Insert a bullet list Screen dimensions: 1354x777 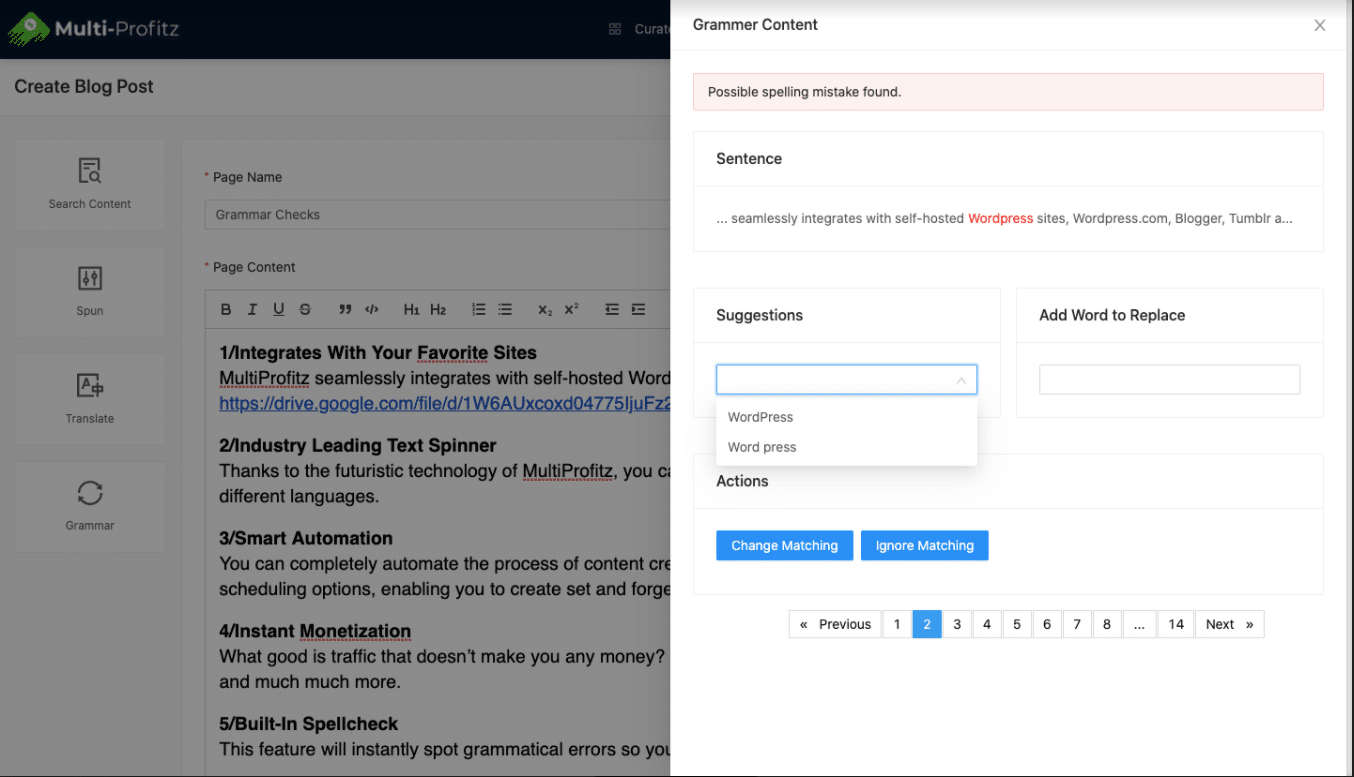pyautogui.click(x=505, y=310)
